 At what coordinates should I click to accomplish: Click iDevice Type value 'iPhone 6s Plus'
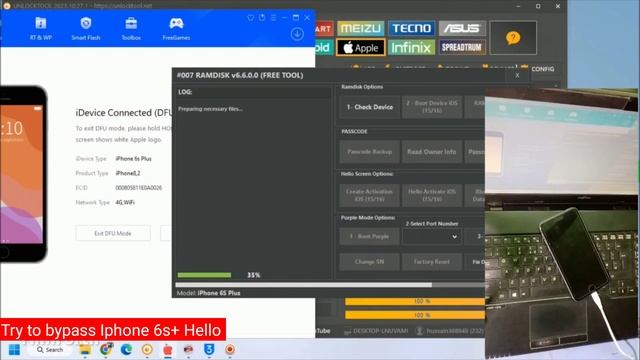click(133, 159)
